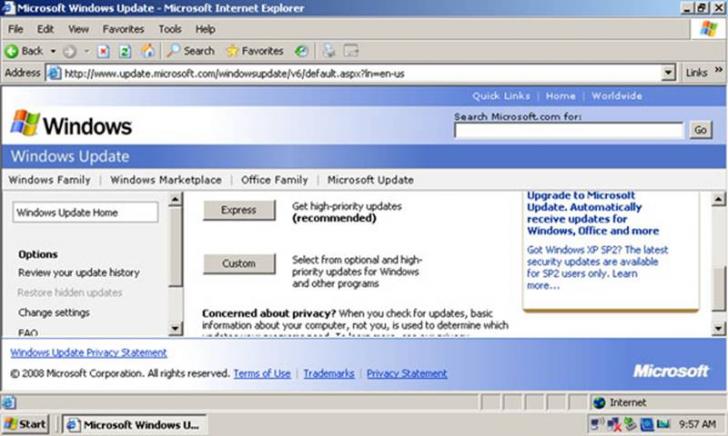728x436 pixels.
Task: Open the Tools menu
Action: click(170, 29)
